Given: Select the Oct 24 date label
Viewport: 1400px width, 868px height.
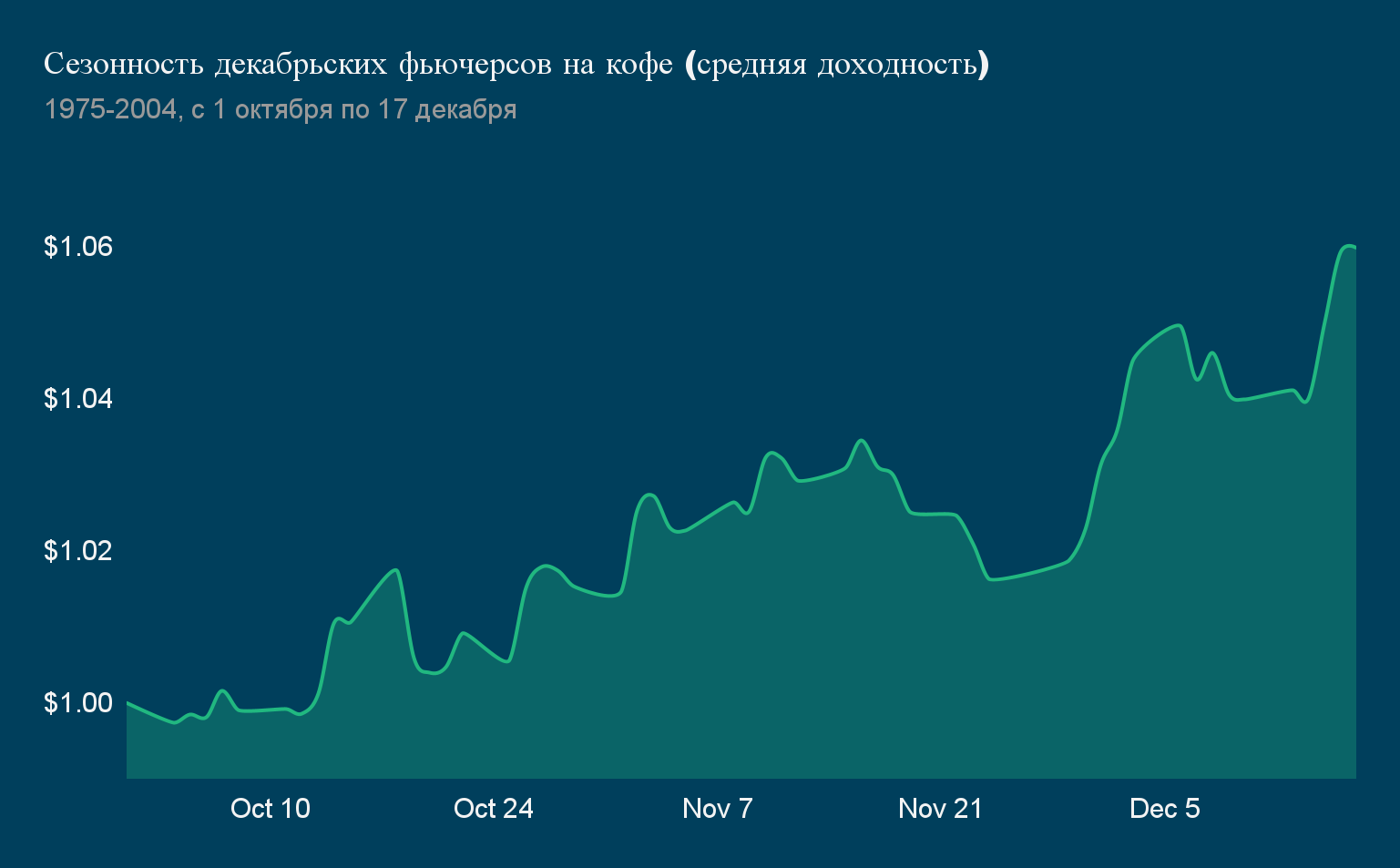Looking at the screenshot, I should 494,808.
